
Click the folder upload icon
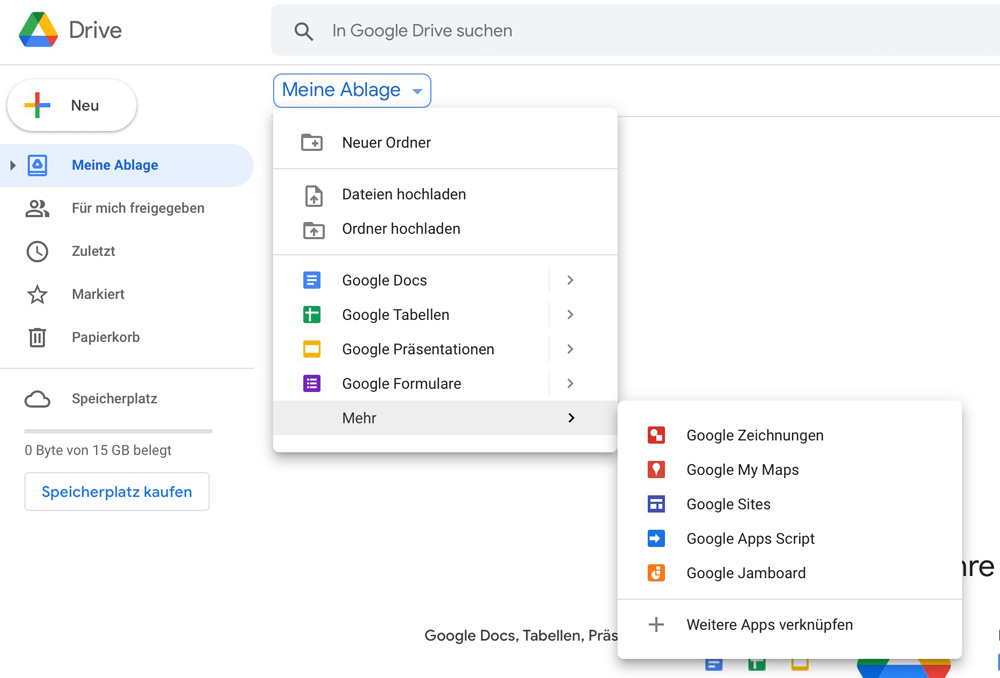coord(313,230)
